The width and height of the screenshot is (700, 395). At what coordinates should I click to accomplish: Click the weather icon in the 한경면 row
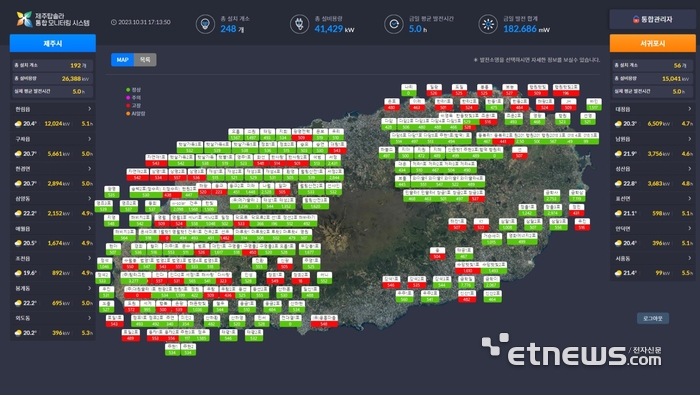[x=18, y=183]
